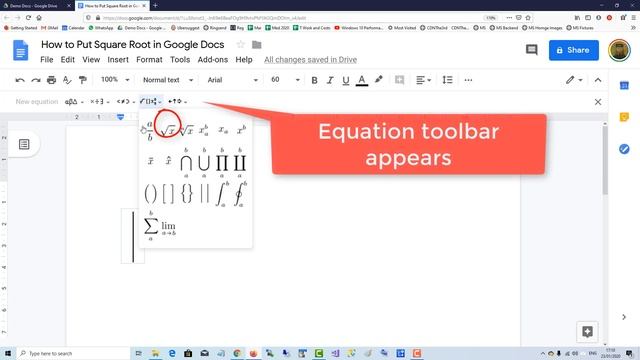Viewport: 640px width, 360px height.
Task: Open the miscellaneous operations equation dropdown
Action: pos(100,102)
